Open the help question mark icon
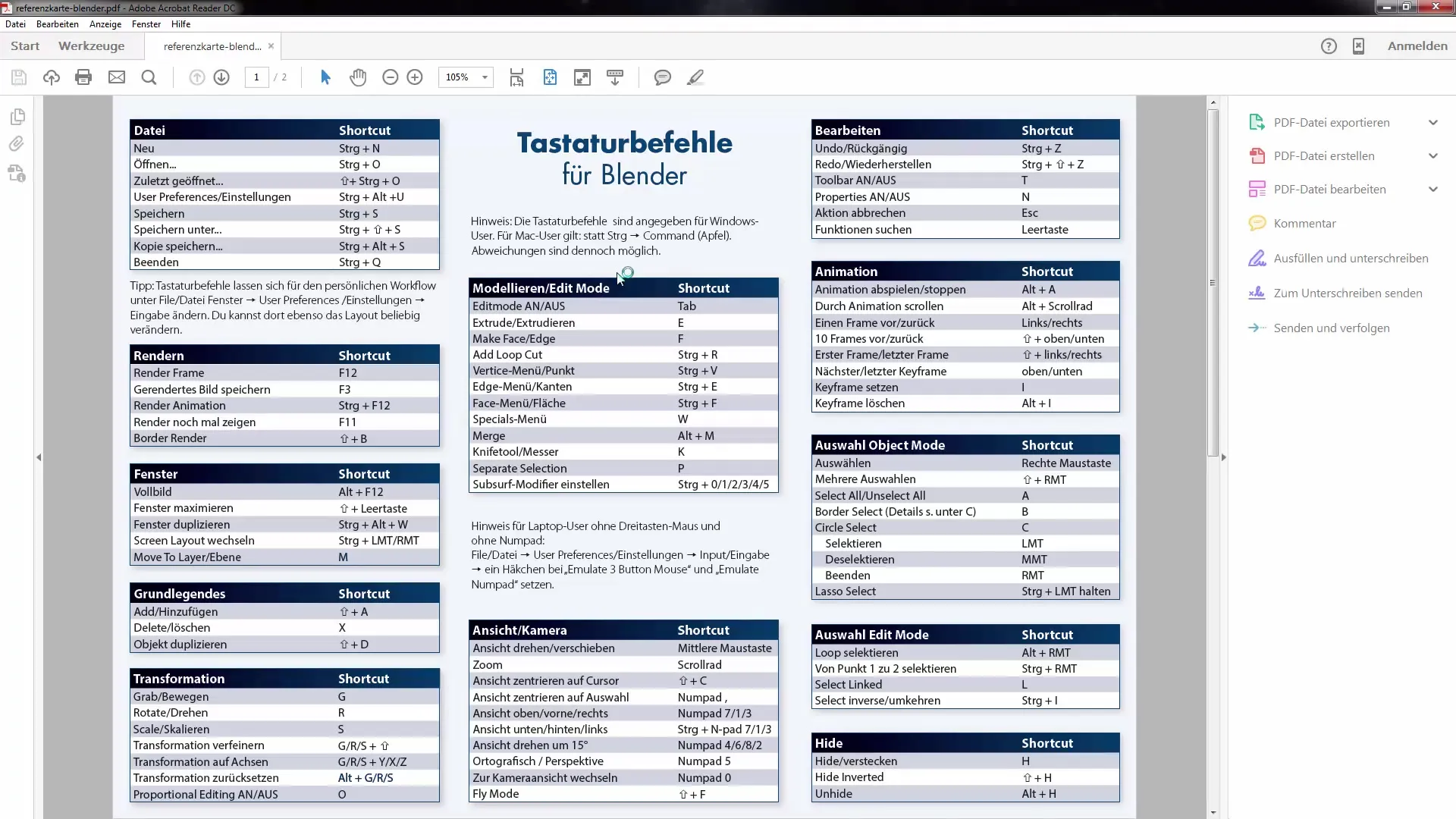1456x819 pixels. pyautogui.click(x=1329, y=46)
